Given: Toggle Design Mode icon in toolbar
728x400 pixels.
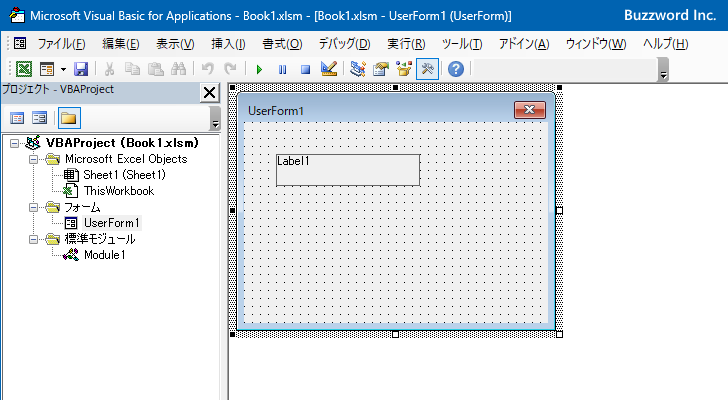Looking at the screenshot, I should click(x=328, y=69).
